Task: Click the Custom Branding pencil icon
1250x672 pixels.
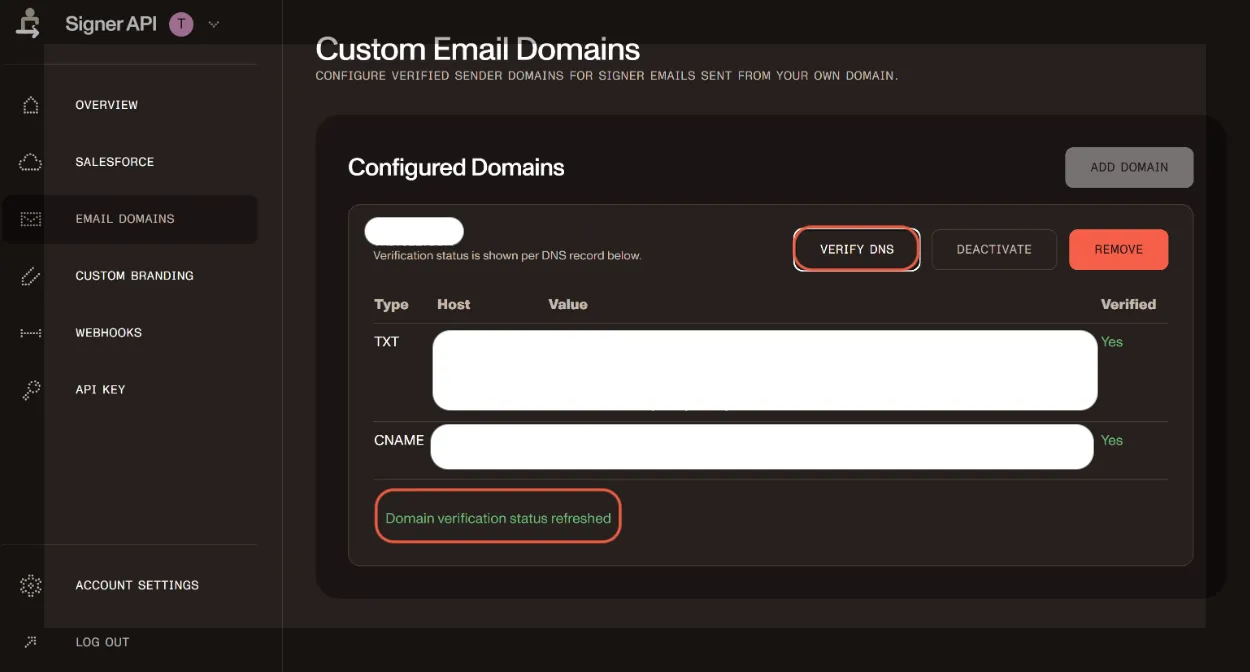Action: pos(31,276)
